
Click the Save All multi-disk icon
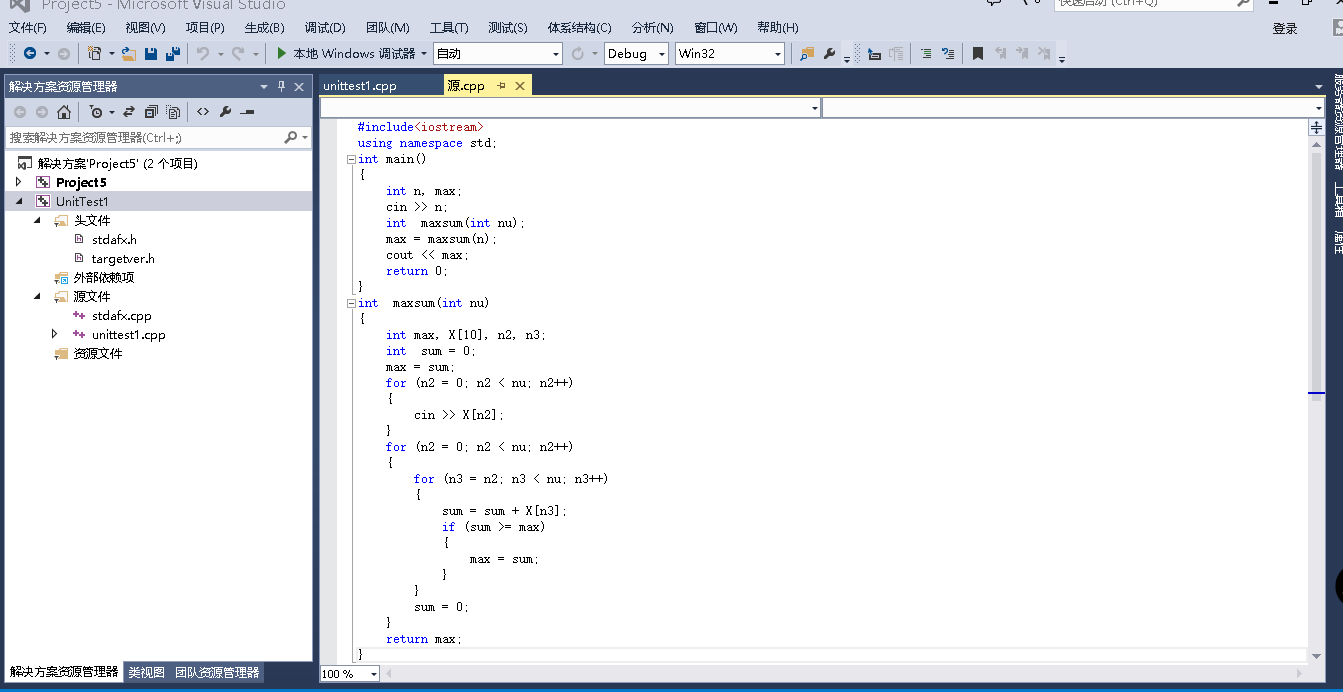(173, 53)
